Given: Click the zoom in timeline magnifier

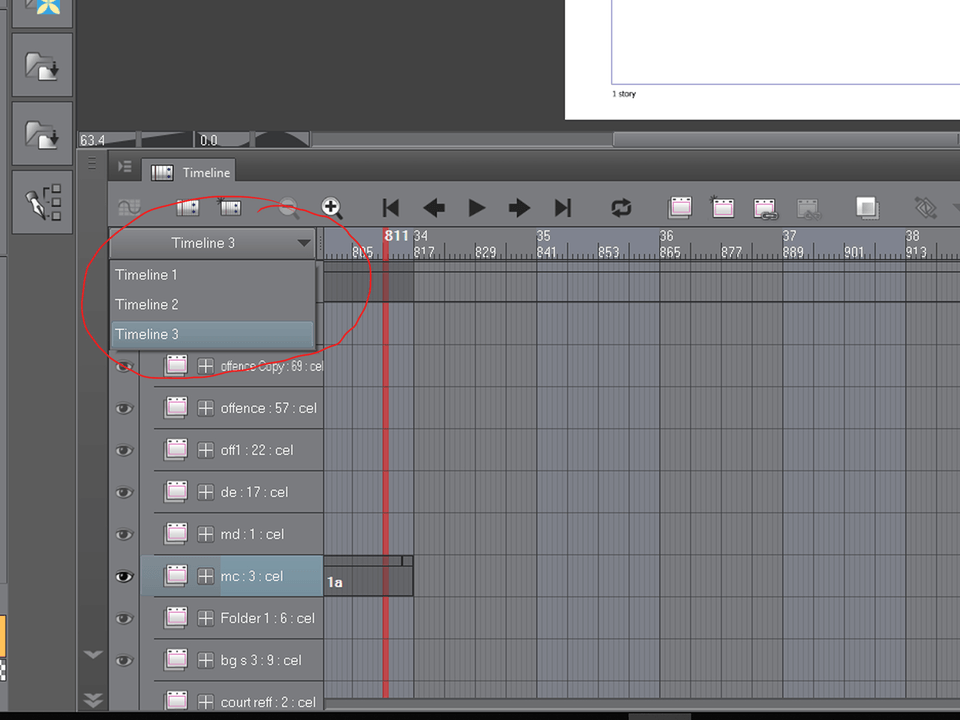Looking at the screenshot, I should [x=332, y=208].
